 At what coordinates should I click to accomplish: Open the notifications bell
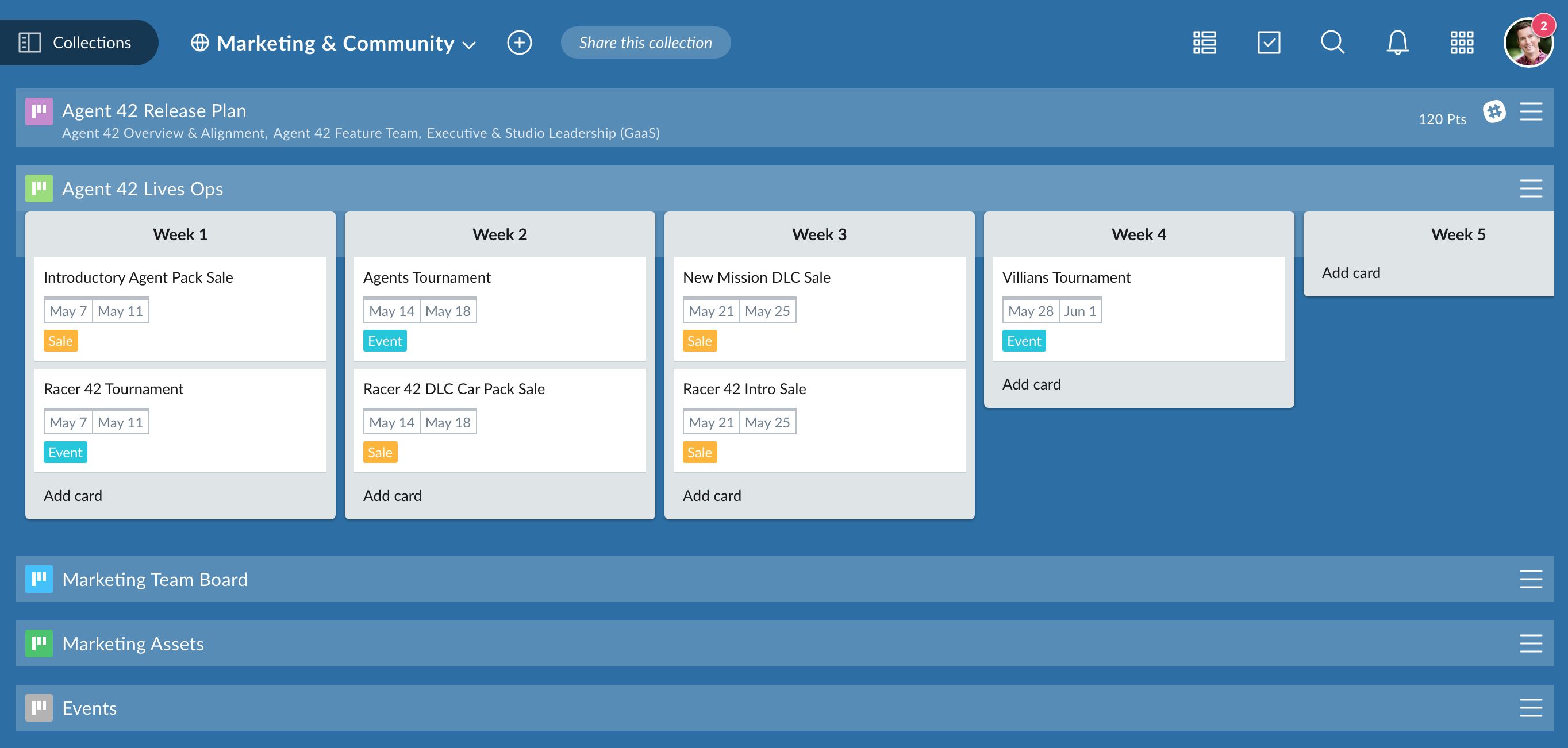pos(1396,42)
